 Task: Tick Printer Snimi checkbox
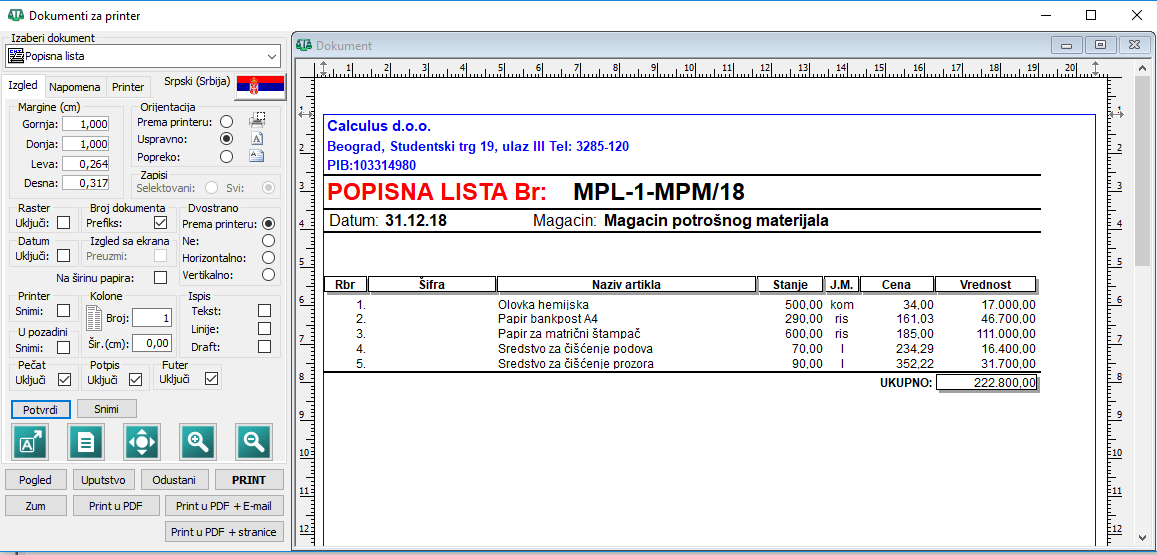click(64, 311)
